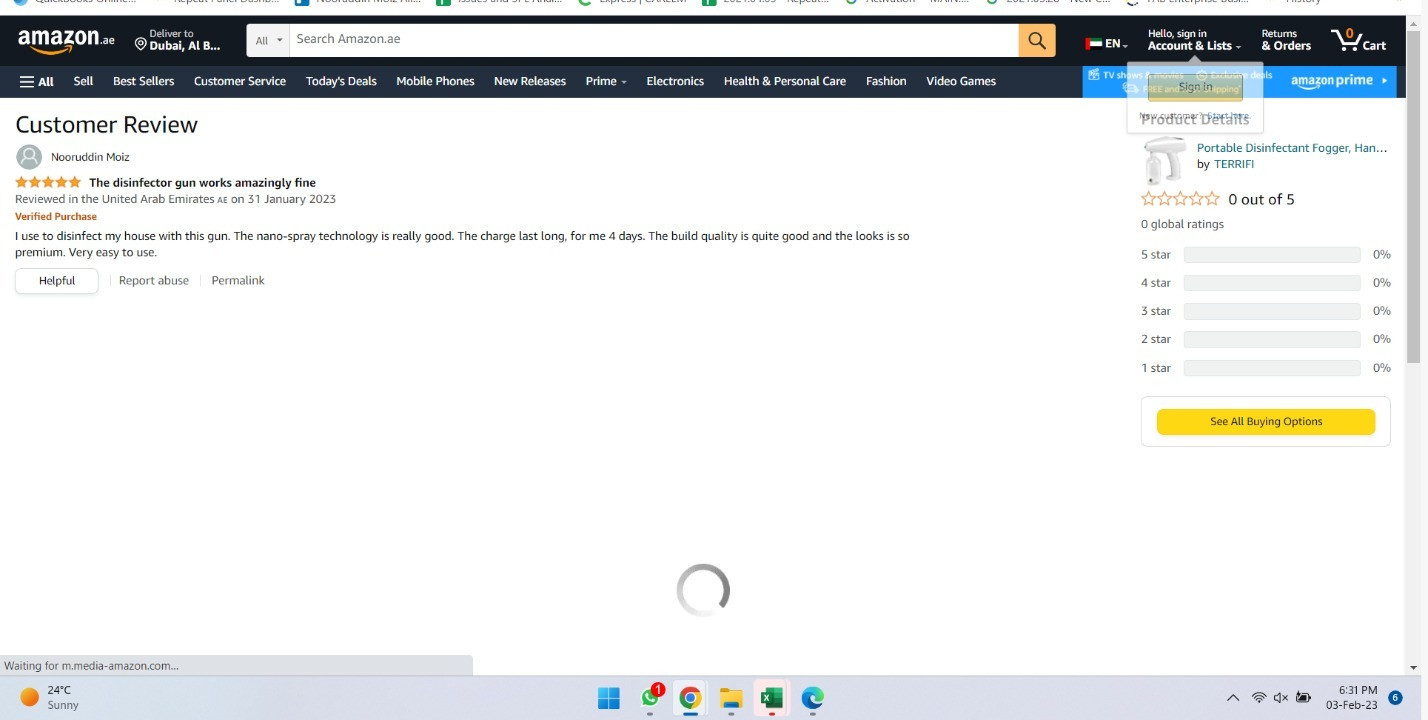Viewport: 1428px width, 720px height.
Task: Click the Report abuse link
Action: pyautogui.click(x=154, y=281)
